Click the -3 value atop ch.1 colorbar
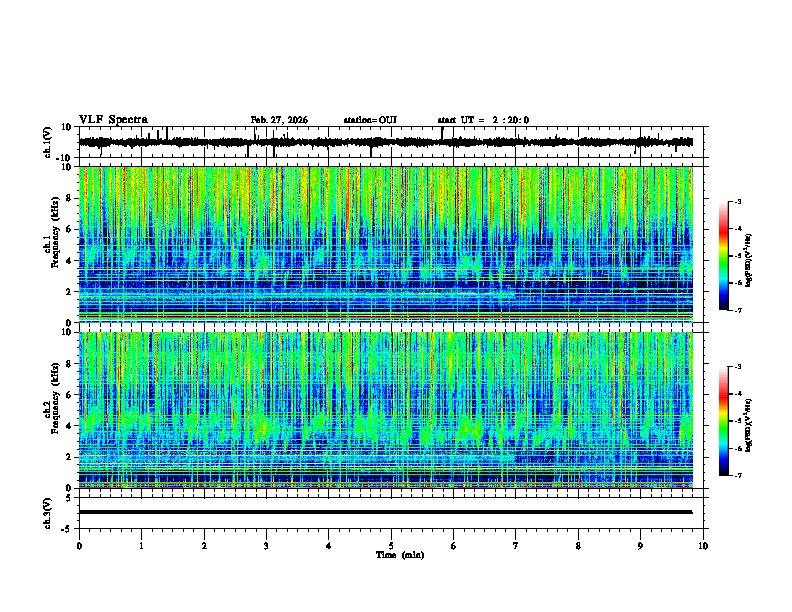The image size is (792, 612). click(737, 201)
